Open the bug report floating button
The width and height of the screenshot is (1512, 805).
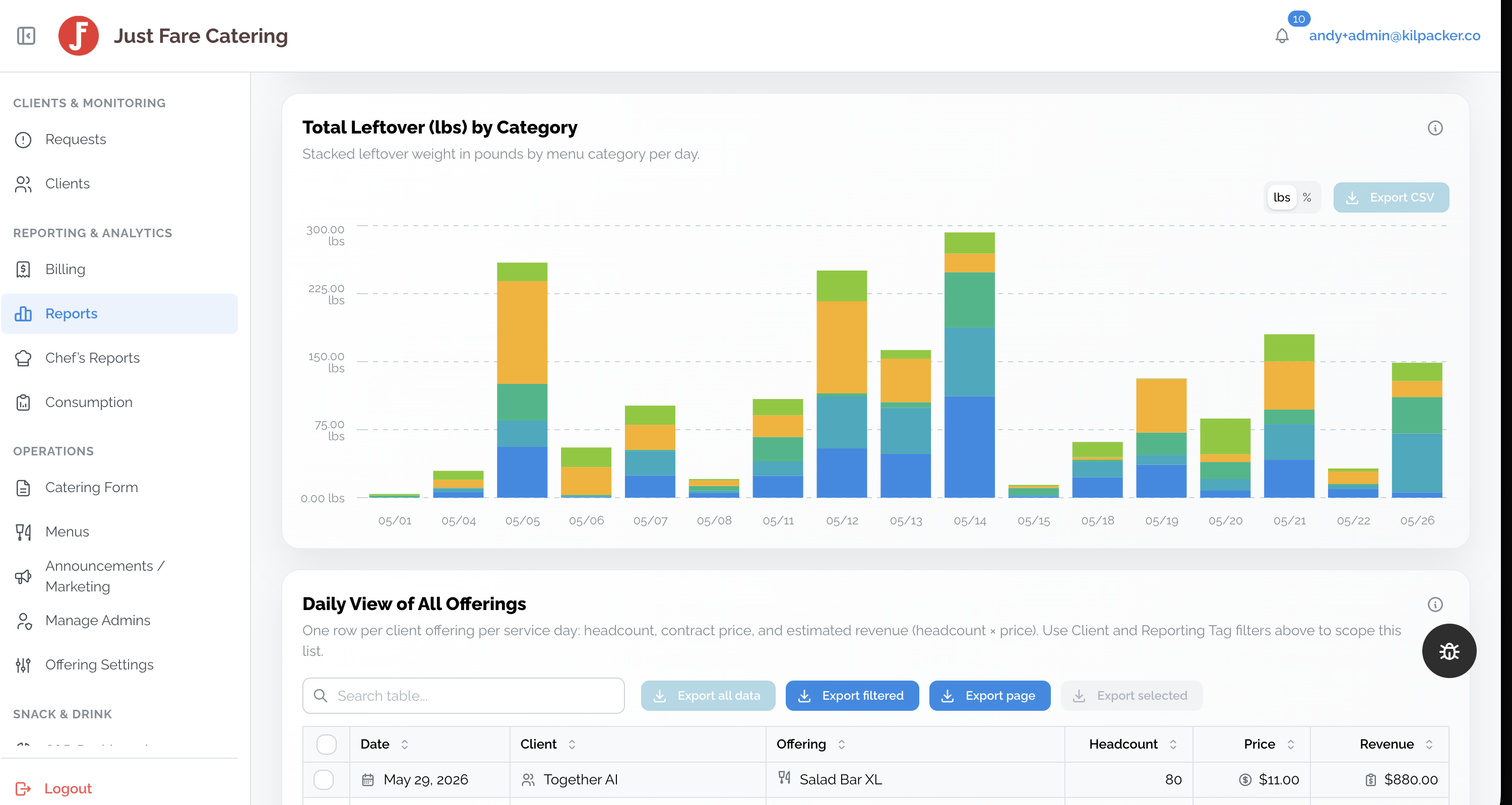pos(1449,651)
